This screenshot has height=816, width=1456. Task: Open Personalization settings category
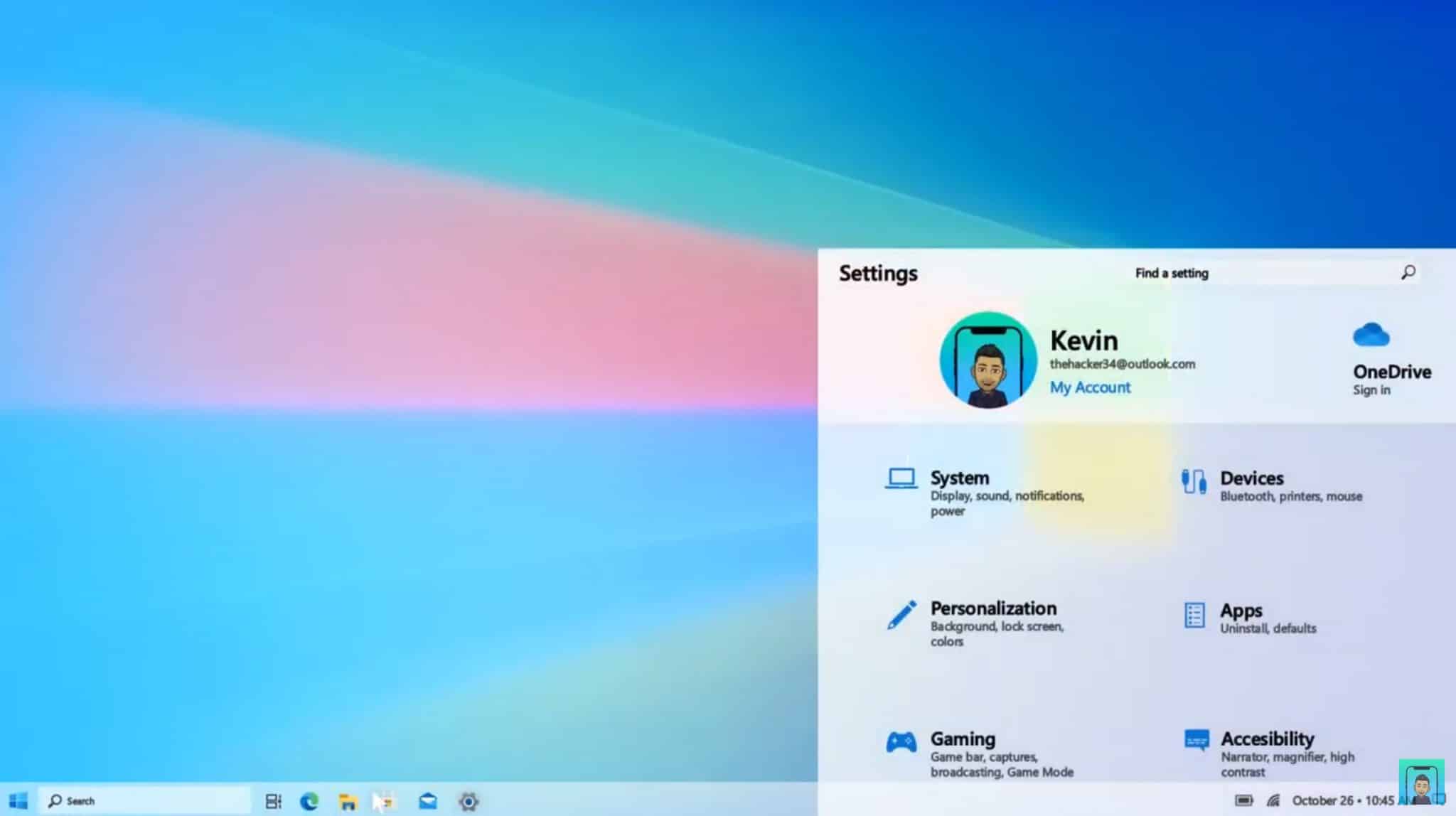click(993, 608)
